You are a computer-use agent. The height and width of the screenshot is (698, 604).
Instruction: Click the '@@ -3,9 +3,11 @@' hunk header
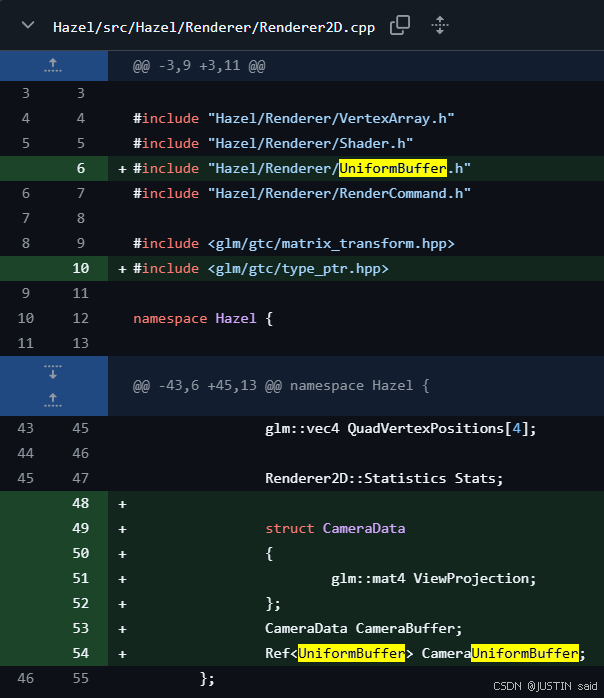[x=199, y=66]
